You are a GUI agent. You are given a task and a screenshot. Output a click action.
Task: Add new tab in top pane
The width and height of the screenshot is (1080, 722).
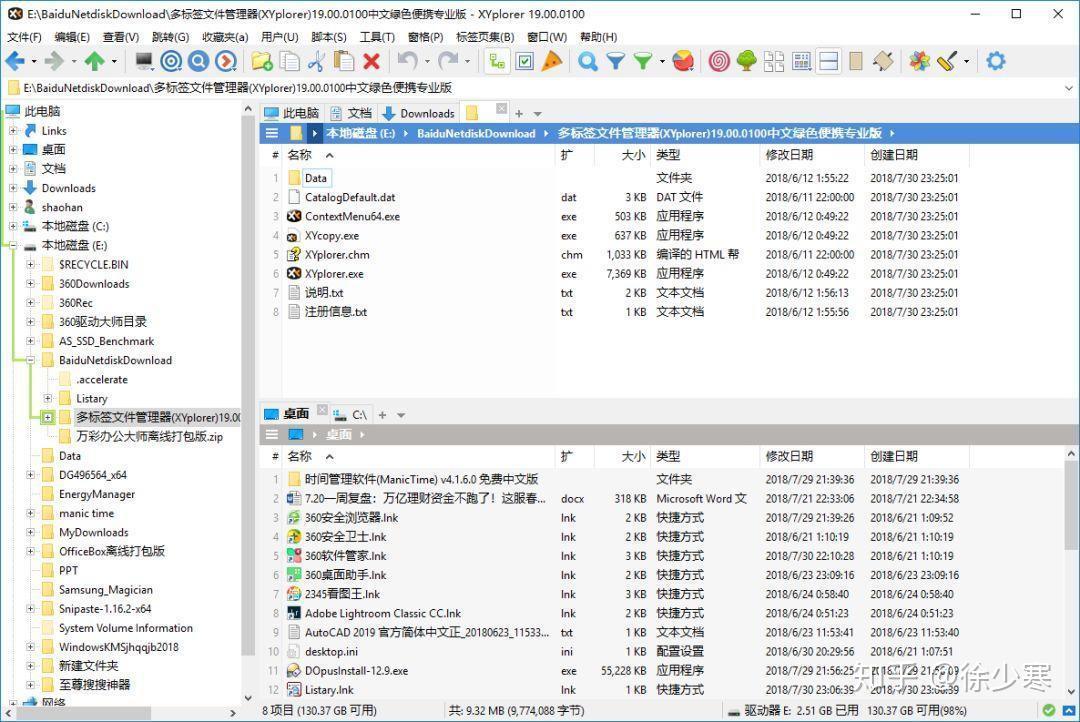(x=519, y=114)
